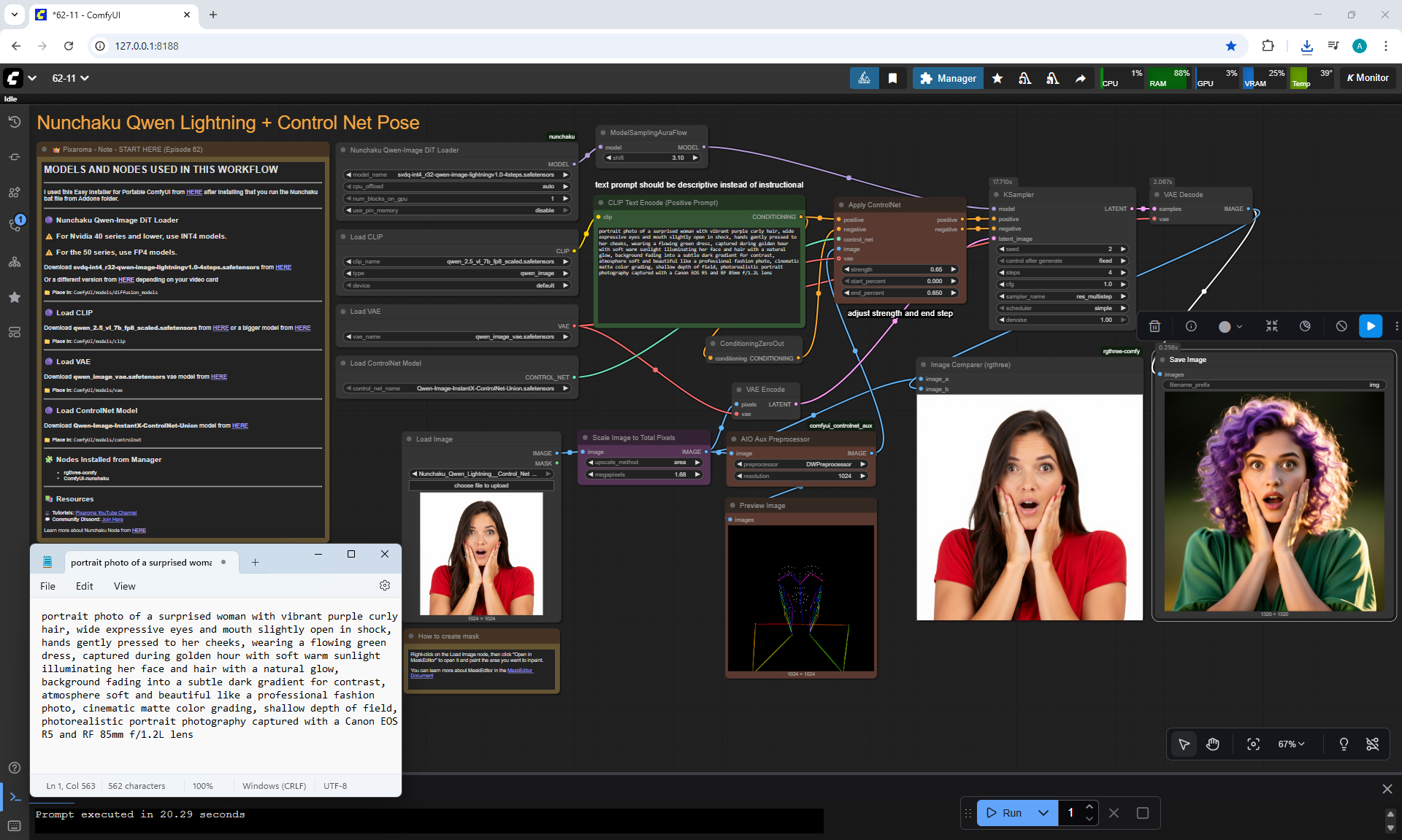Open the ComfyUI Manager

(948, 78)
